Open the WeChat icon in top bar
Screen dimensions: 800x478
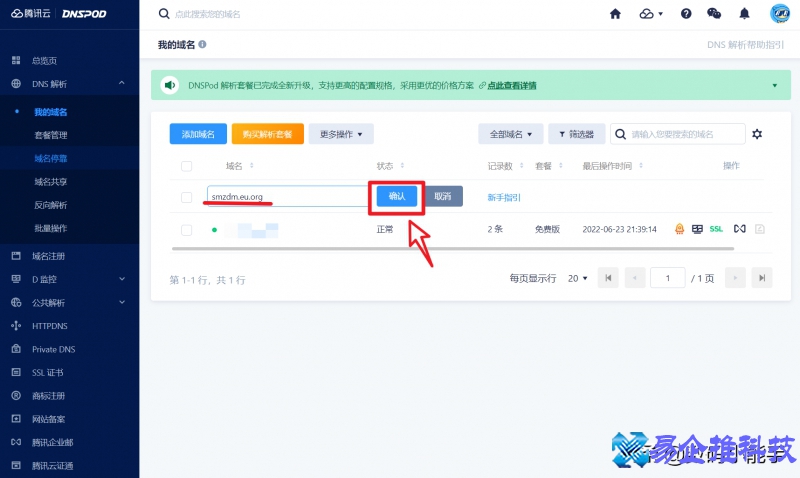coord(714,14)
